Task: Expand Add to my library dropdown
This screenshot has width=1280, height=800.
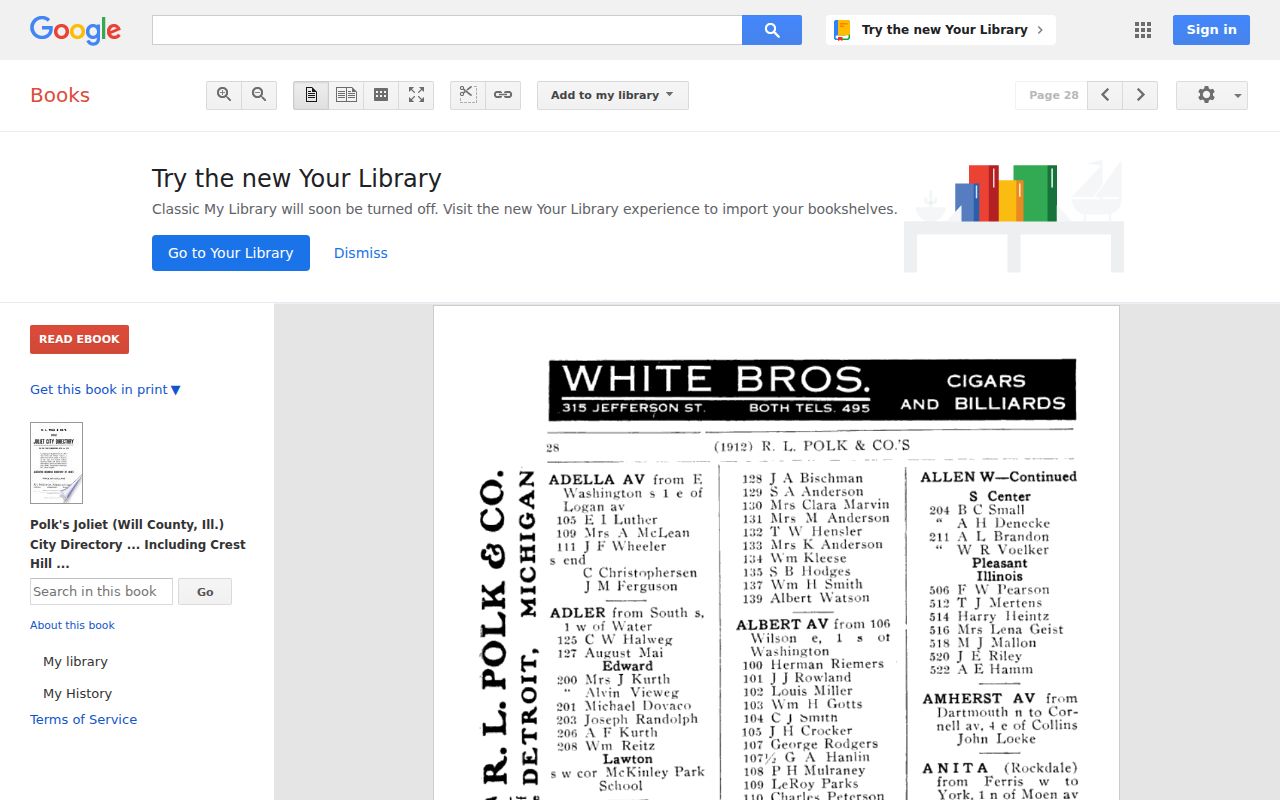Action: 613,95
